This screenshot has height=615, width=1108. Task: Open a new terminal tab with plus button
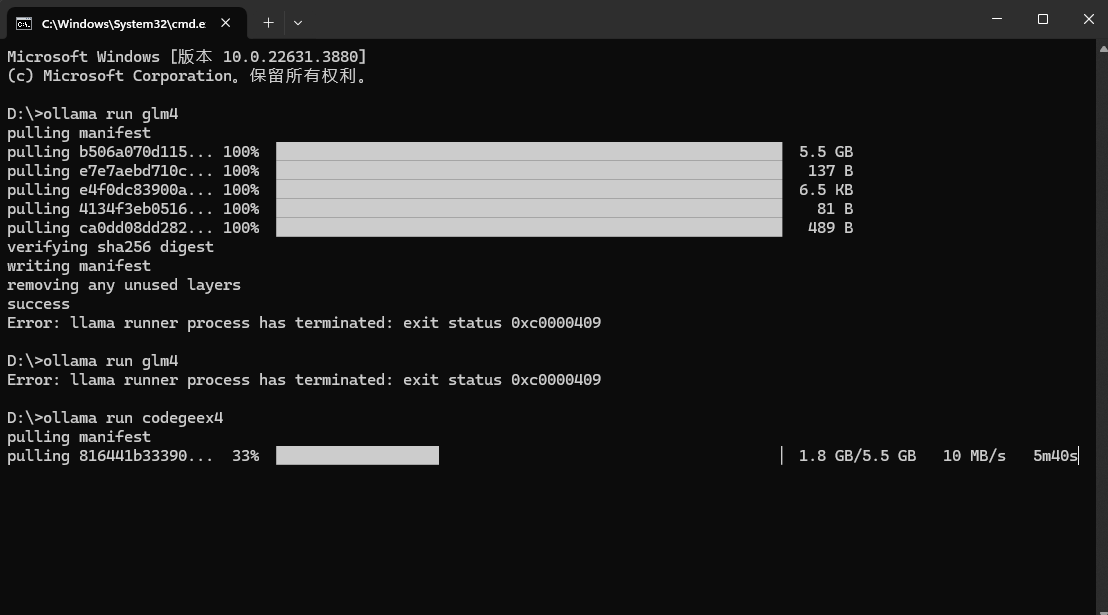click(269, 23)
